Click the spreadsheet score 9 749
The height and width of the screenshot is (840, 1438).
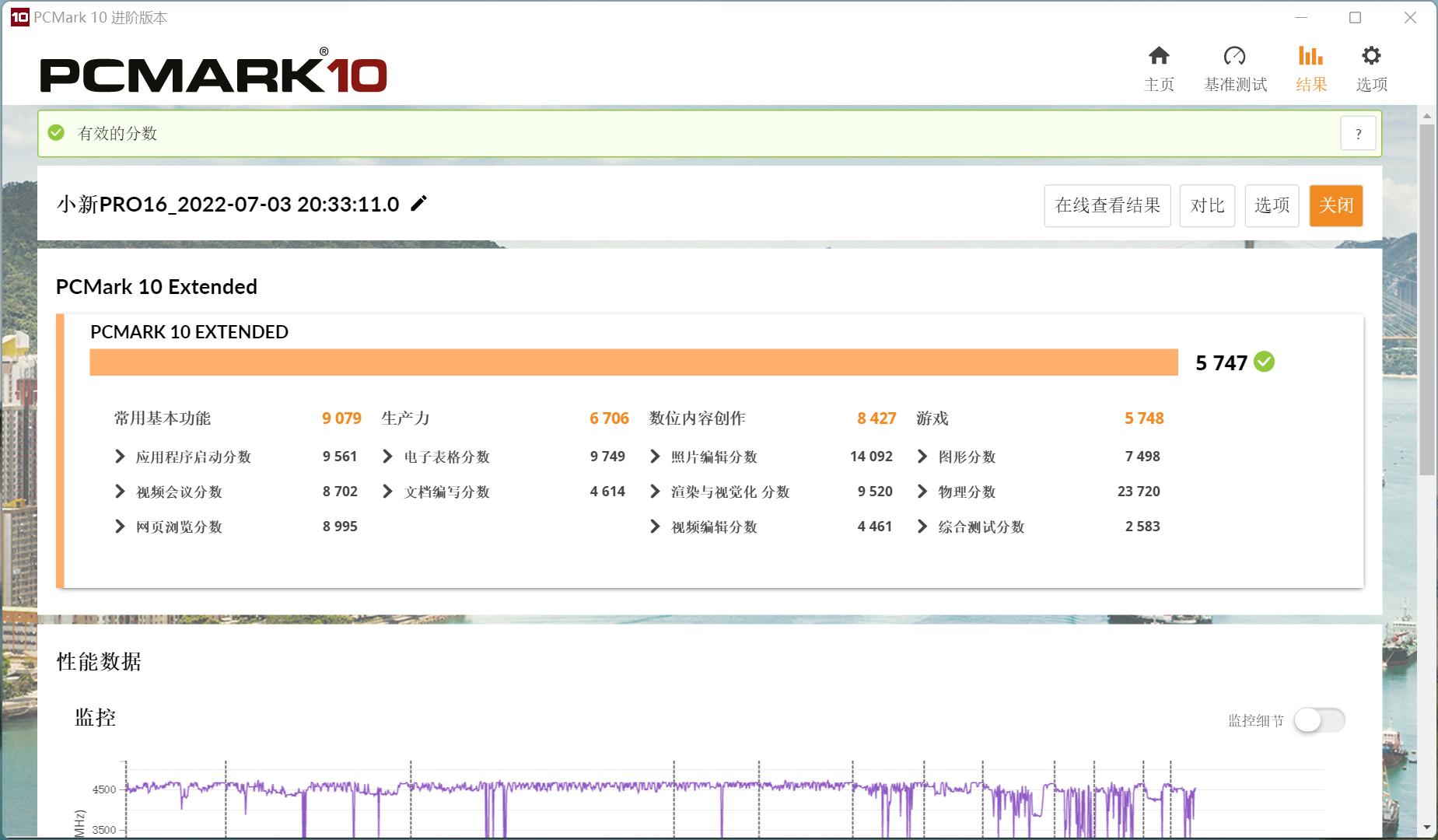[607, 457]
